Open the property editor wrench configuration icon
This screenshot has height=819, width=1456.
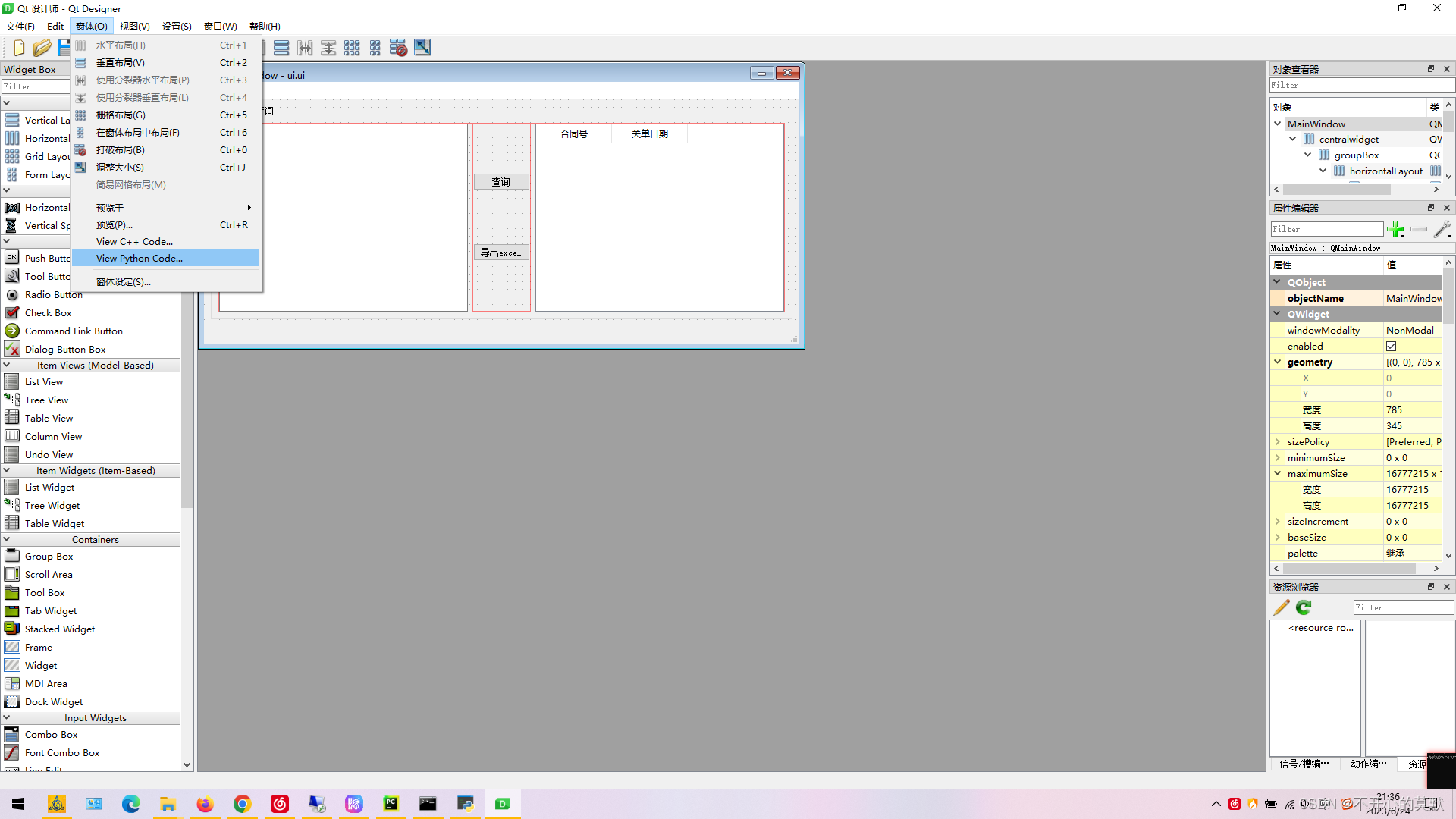[x=1444, y=230]
